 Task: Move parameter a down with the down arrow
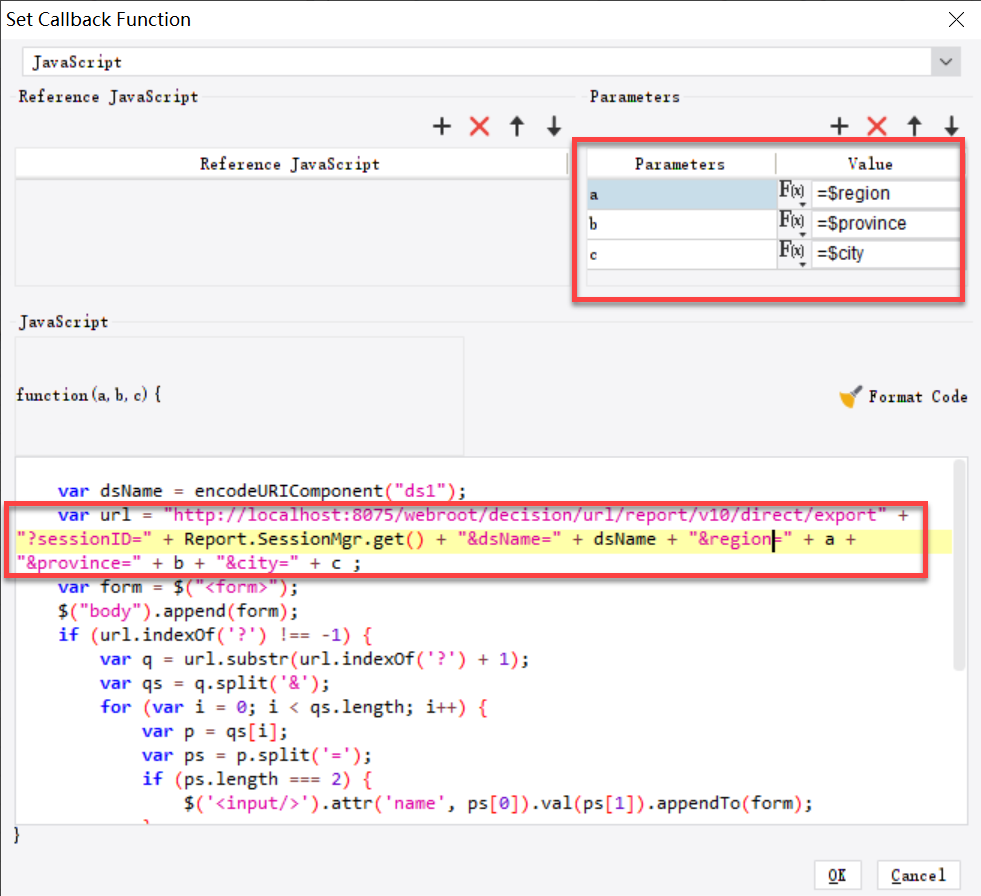(x=950, y=126)
